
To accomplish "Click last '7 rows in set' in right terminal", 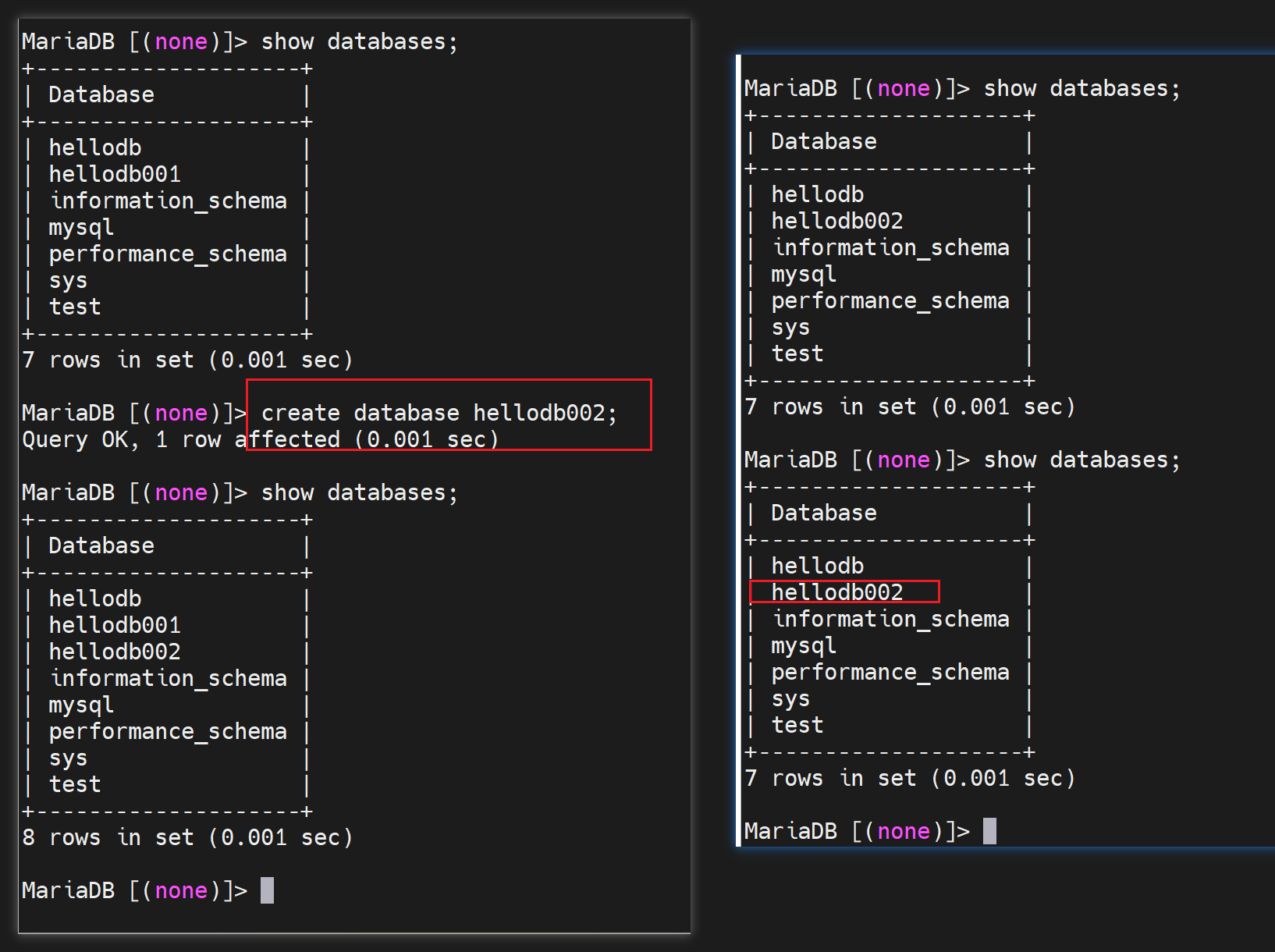I will (x=910, y=778).
